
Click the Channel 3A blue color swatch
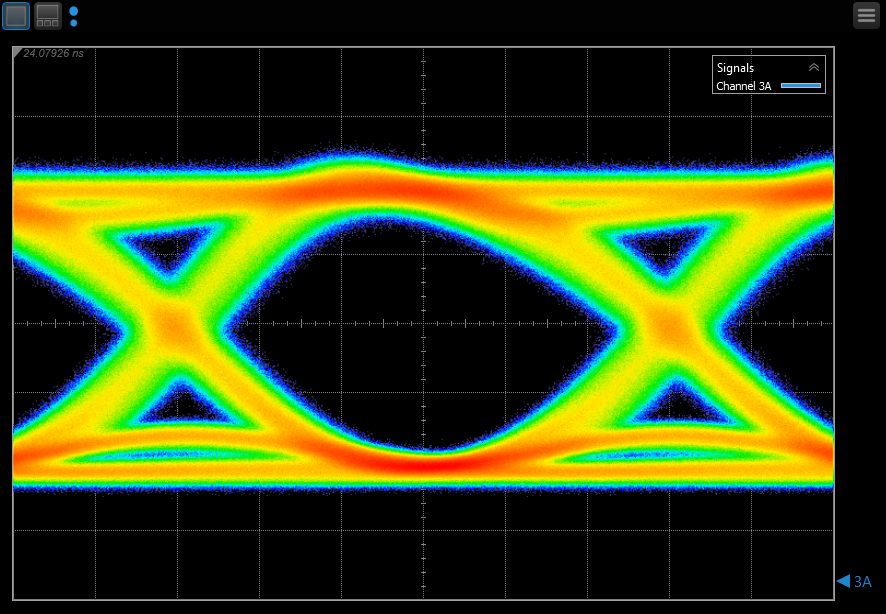pos(801,86)
